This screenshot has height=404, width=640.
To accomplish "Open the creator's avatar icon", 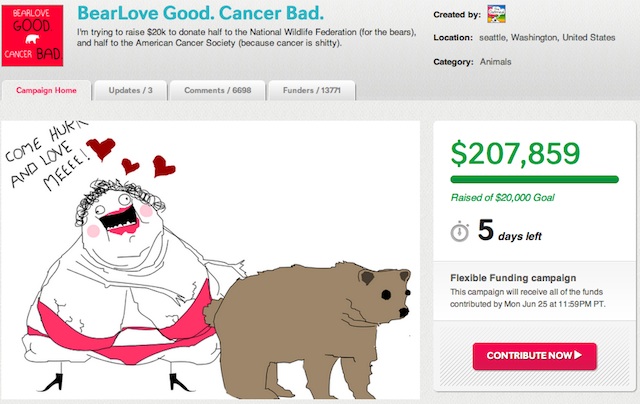I will pyautogui.click(x=496, y=14).
